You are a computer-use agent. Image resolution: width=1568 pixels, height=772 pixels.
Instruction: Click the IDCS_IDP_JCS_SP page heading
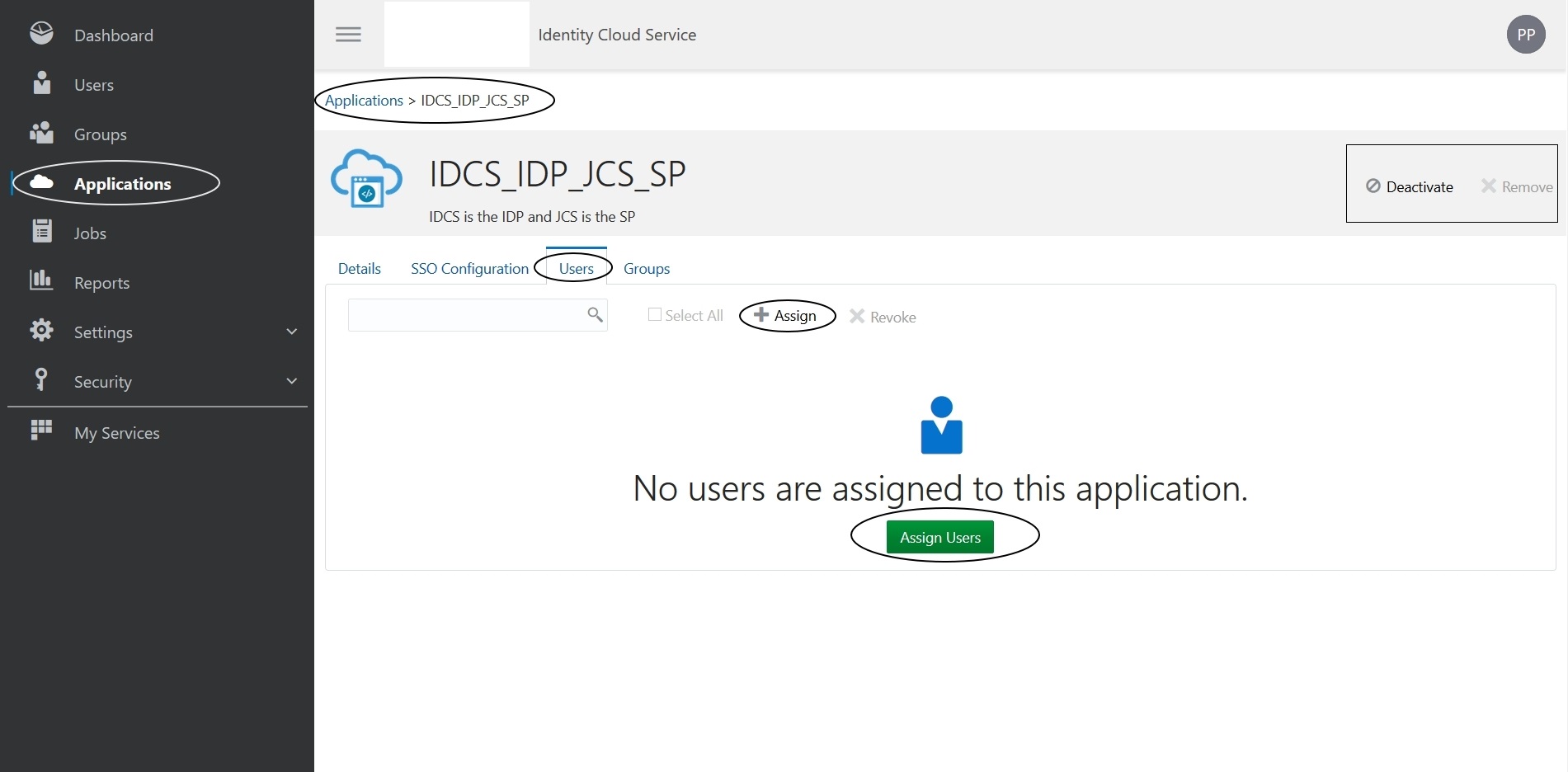558,174
